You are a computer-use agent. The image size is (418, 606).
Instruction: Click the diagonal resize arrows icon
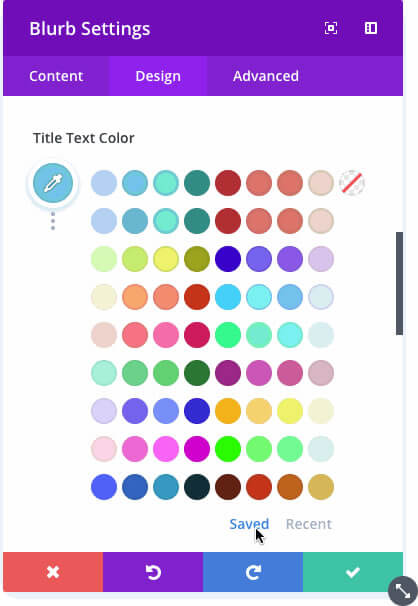tap(403, 591)
